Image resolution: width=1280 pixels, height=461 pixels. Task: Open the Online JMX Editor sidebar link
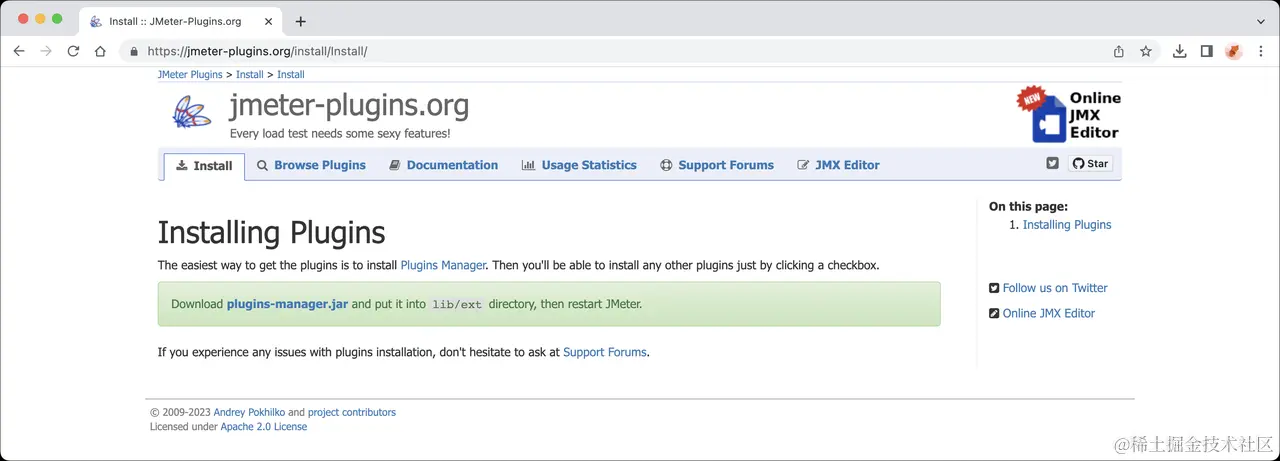click(x=1049, y=313)
